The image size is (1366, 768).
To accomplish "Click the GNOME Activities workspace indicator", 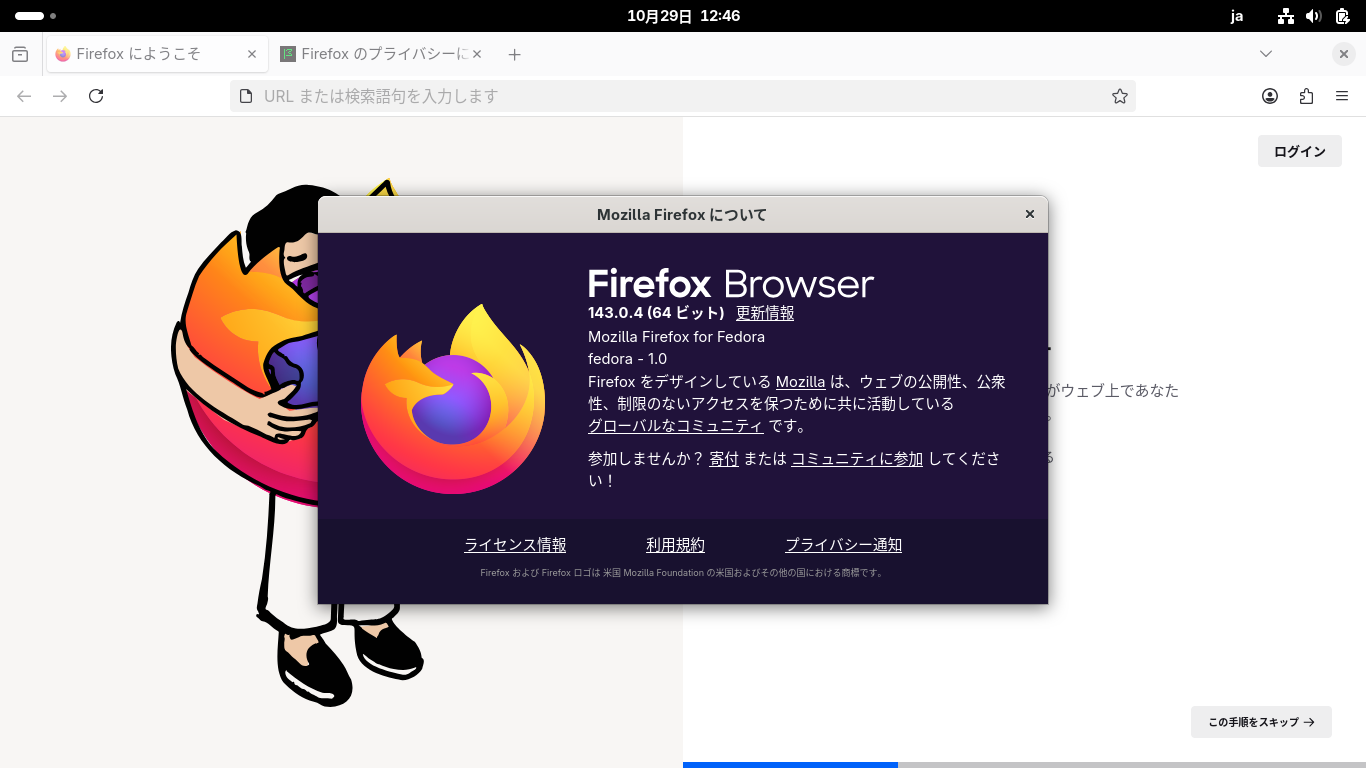I will [x=35, y=16].
